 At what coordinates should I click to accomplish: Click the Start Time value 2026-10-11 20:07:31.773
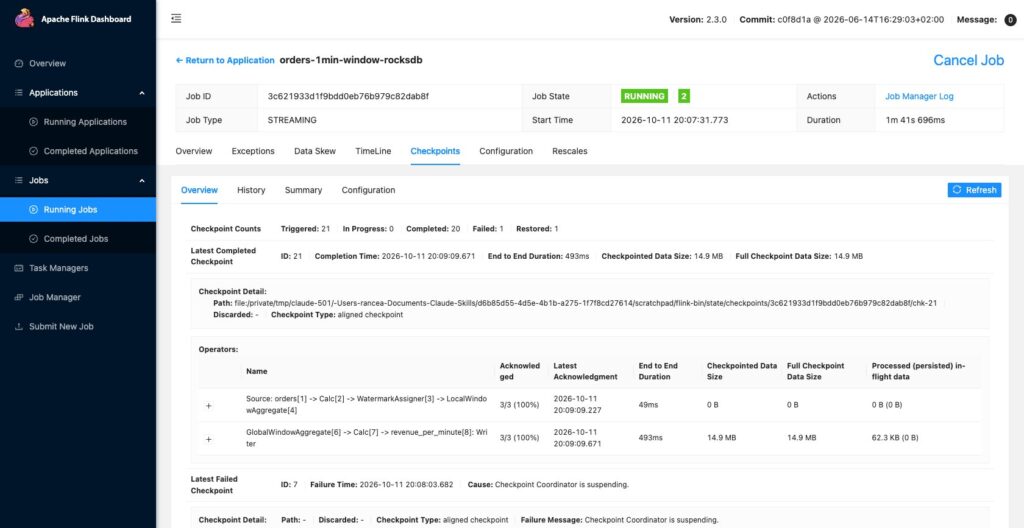pos(674,120)
